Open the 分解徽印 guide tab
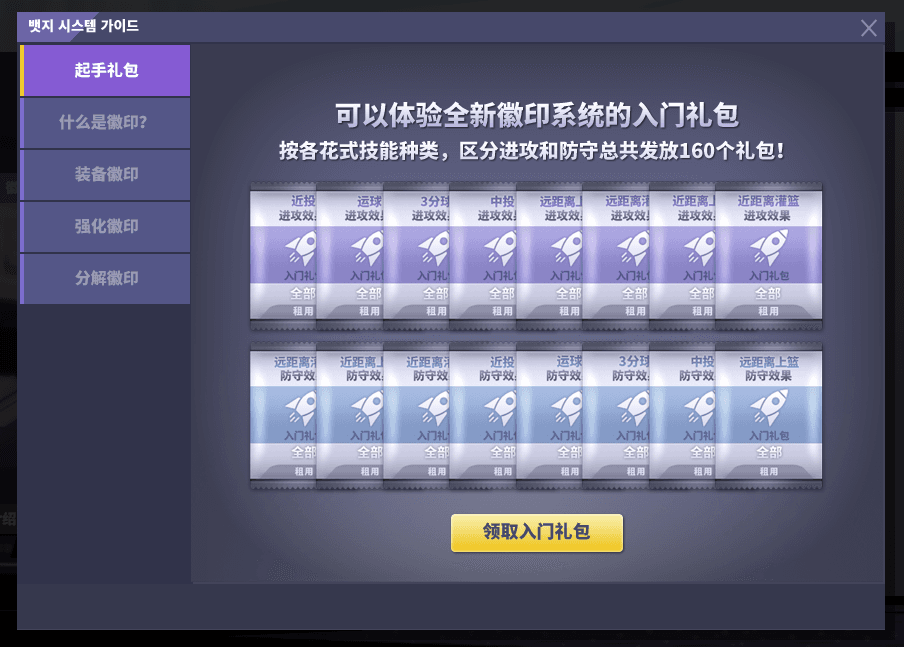Image resolution: width=904 pixels, height=647 pixels. click(105, 279)
